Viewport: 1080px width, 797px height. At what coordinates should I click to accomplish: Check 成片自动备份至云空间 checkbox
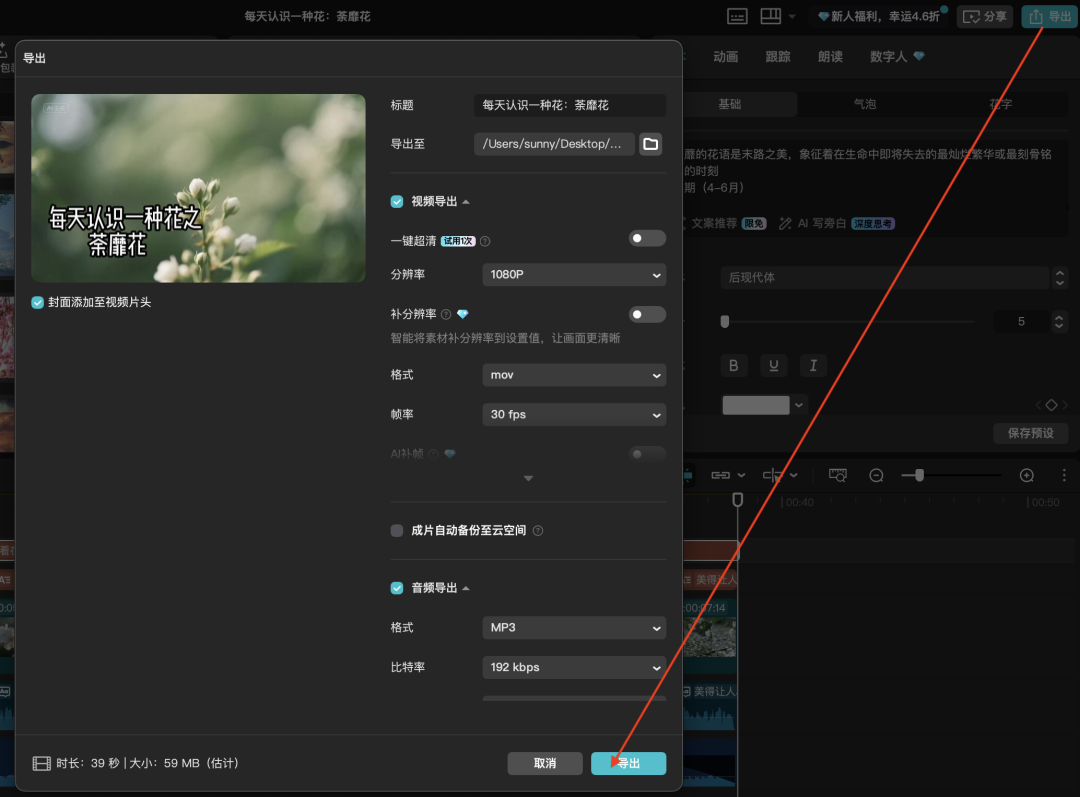(x=397, y=530)
